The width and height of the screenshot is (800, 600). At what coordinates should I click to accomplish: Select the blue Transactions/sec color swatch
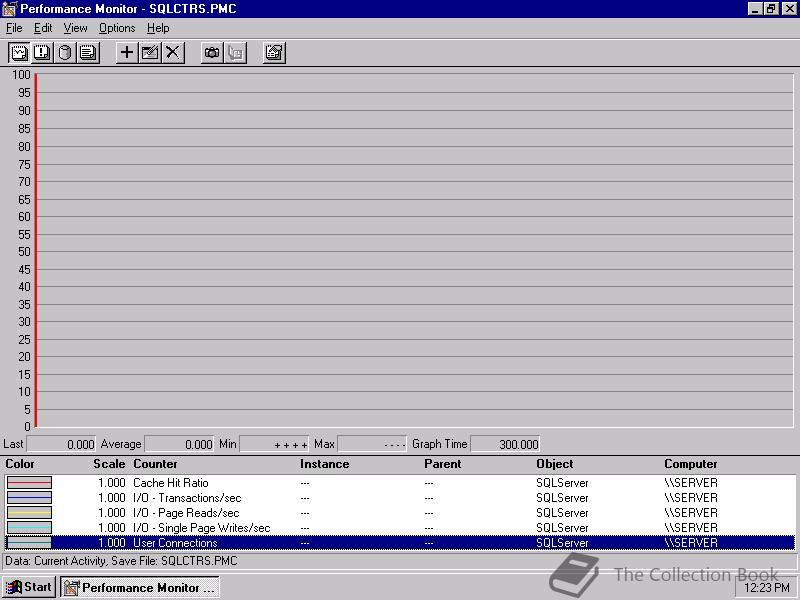coord(29,497)
